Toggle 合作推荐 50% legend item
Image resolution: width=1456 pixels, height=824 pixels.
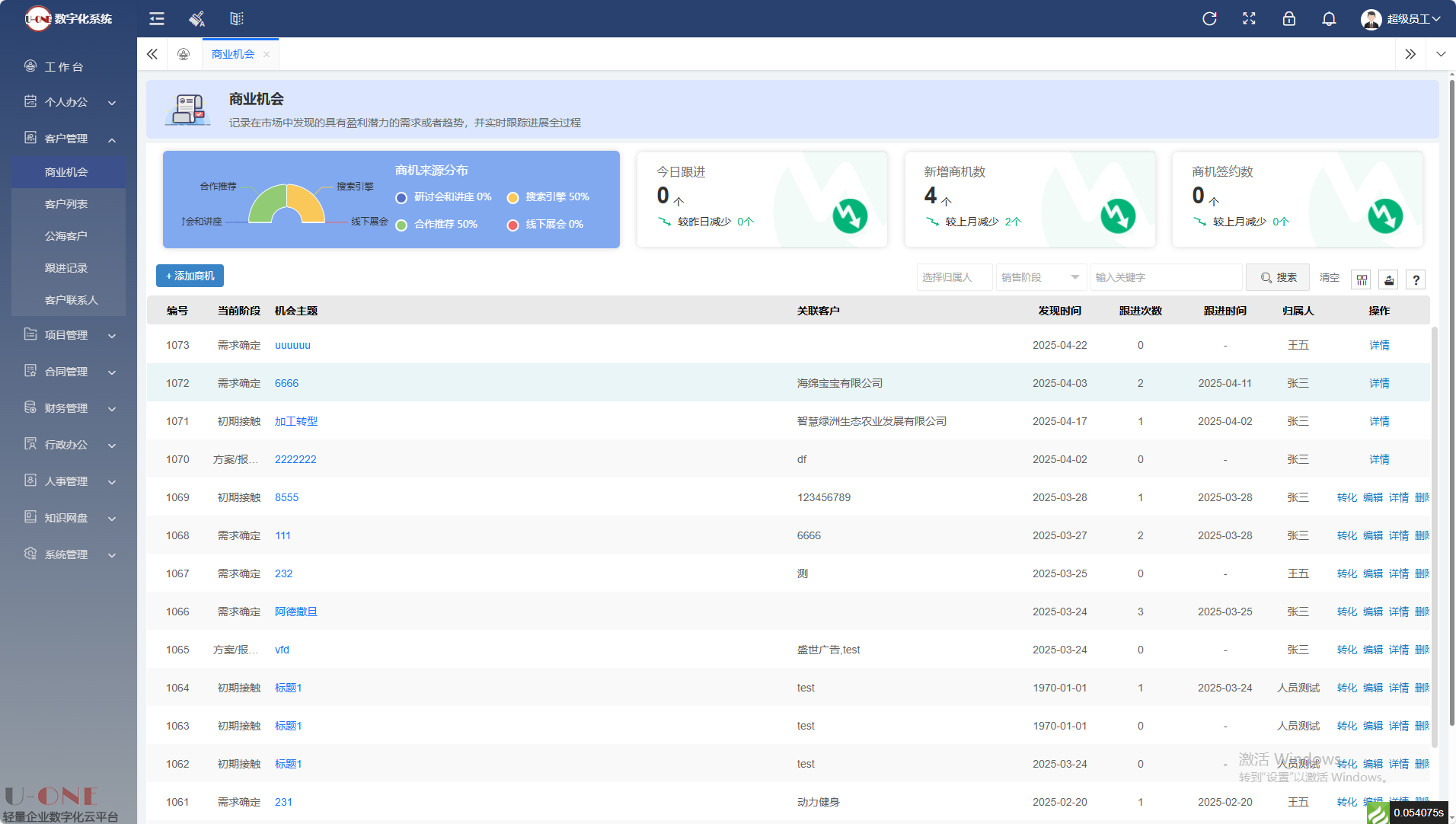436,225
